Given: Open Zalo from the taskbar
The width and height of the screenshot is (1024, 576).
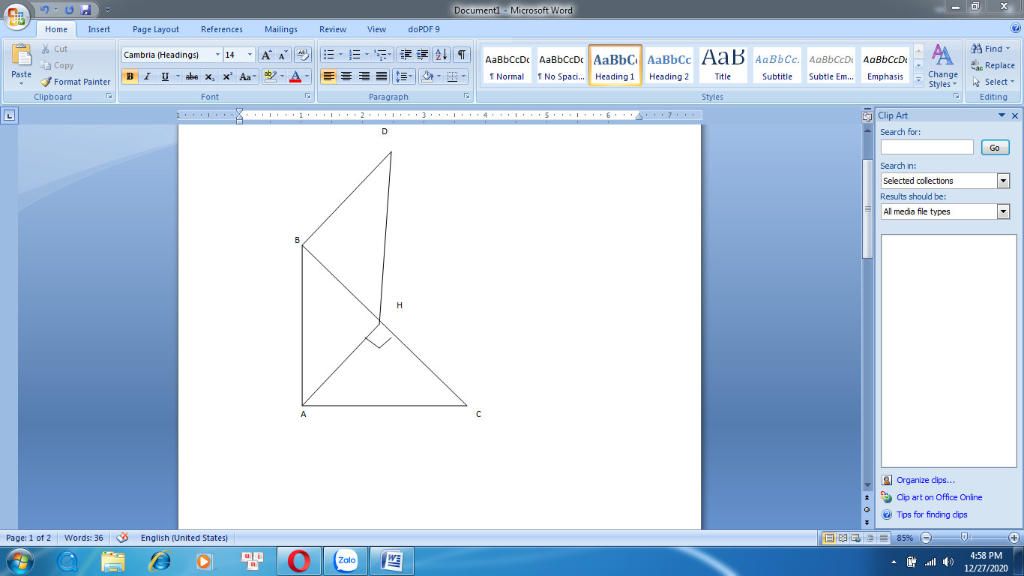Looking at the screenshot, I should coord(345,561).
